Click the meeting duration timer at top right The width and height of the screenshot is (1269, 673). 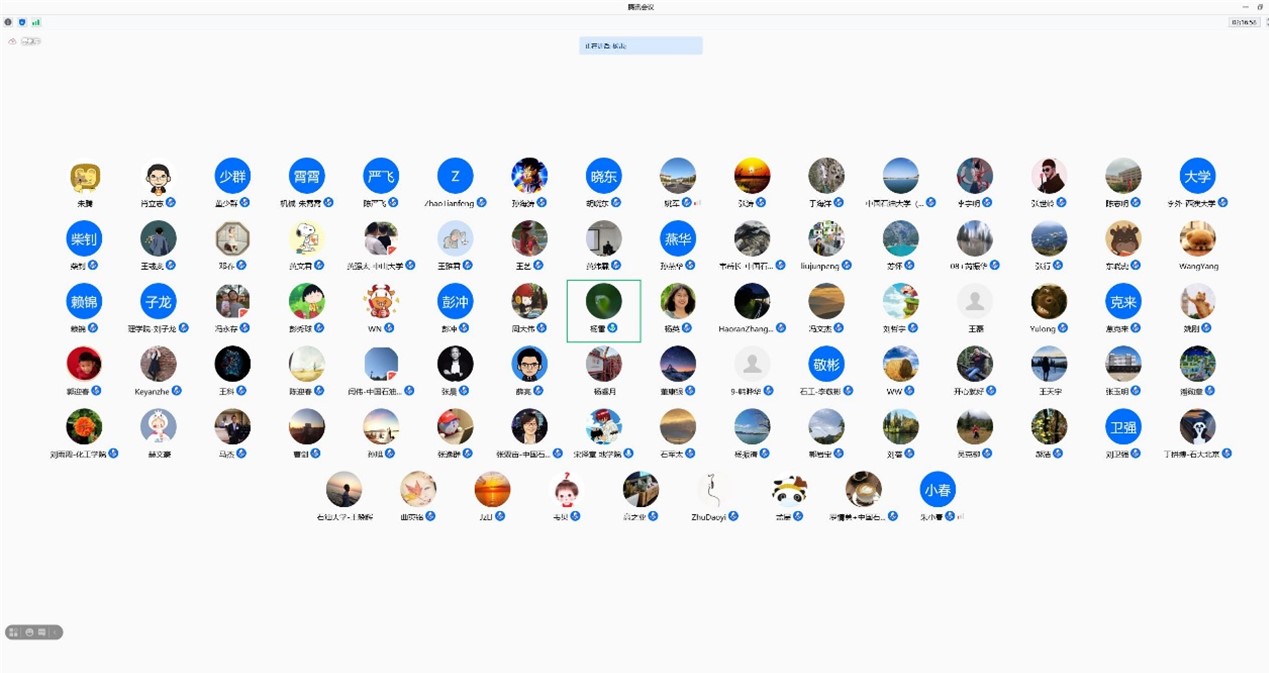pos(1244,21)
